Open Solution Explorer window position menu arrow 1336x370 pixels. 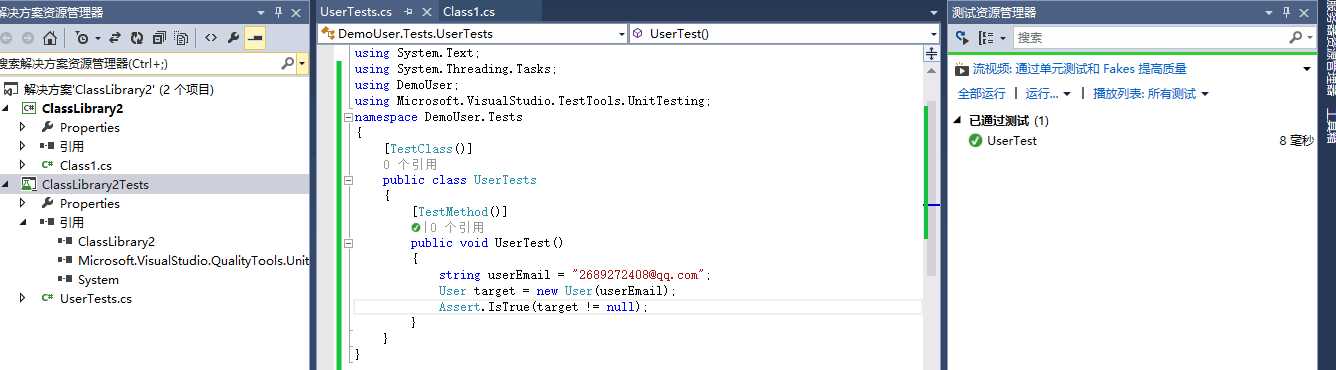260,12
